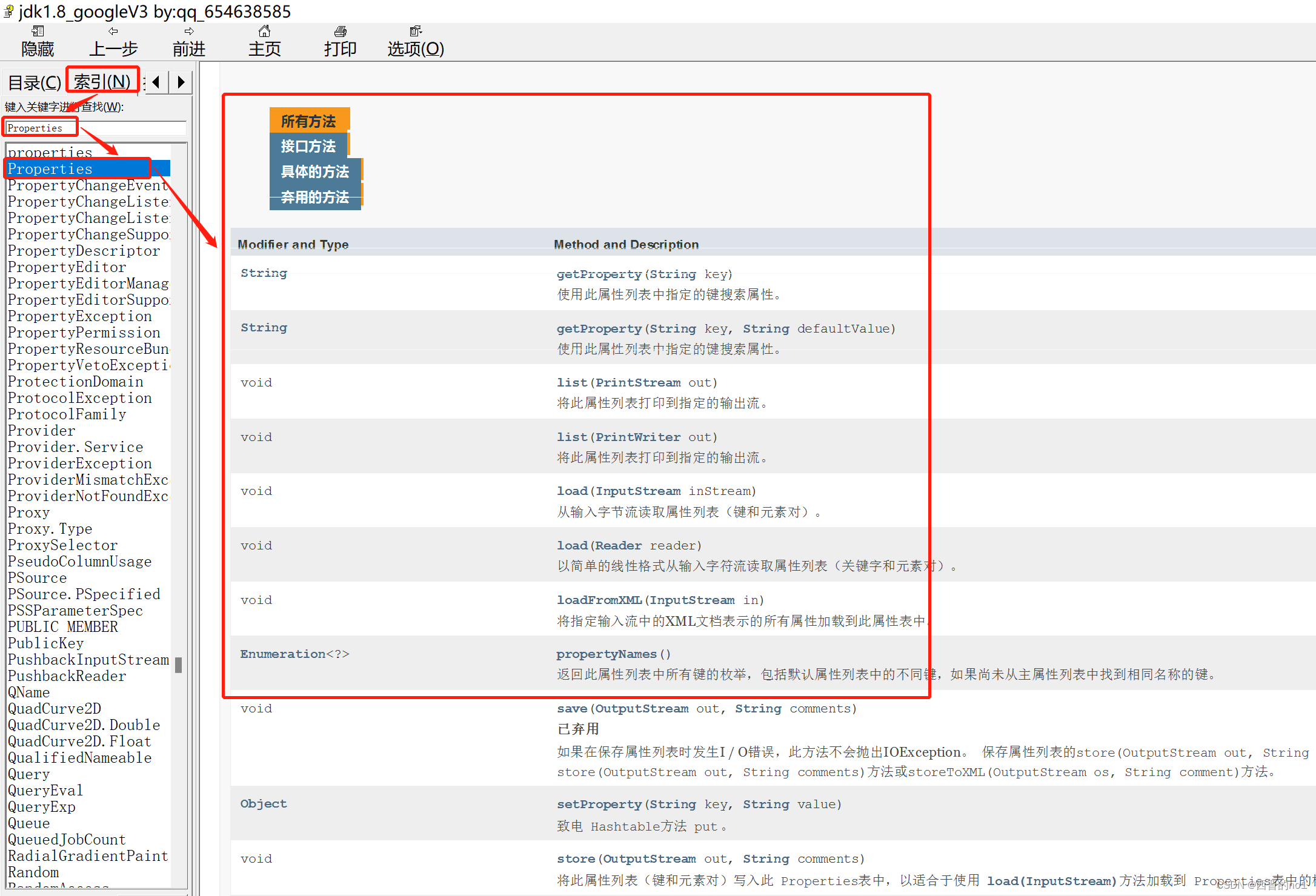Image resolution: width=1316 pixels, height=896 pixels.
Task: Click the index list scrollbar thumb
Action: 179,665
